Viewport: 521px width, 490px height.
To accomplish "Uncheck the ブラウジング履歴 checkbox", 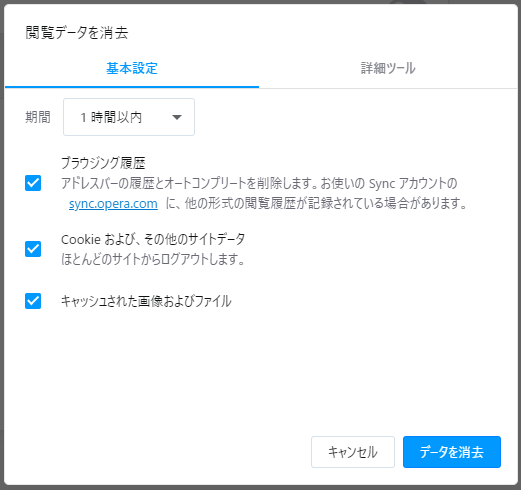I will (33, 183).
